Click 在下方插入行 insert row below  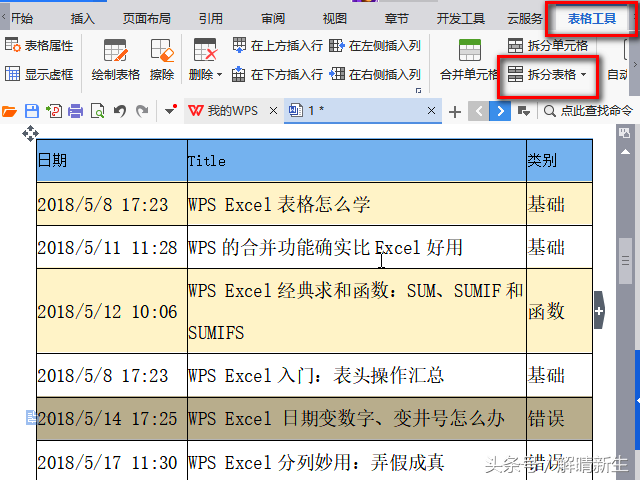278,74
